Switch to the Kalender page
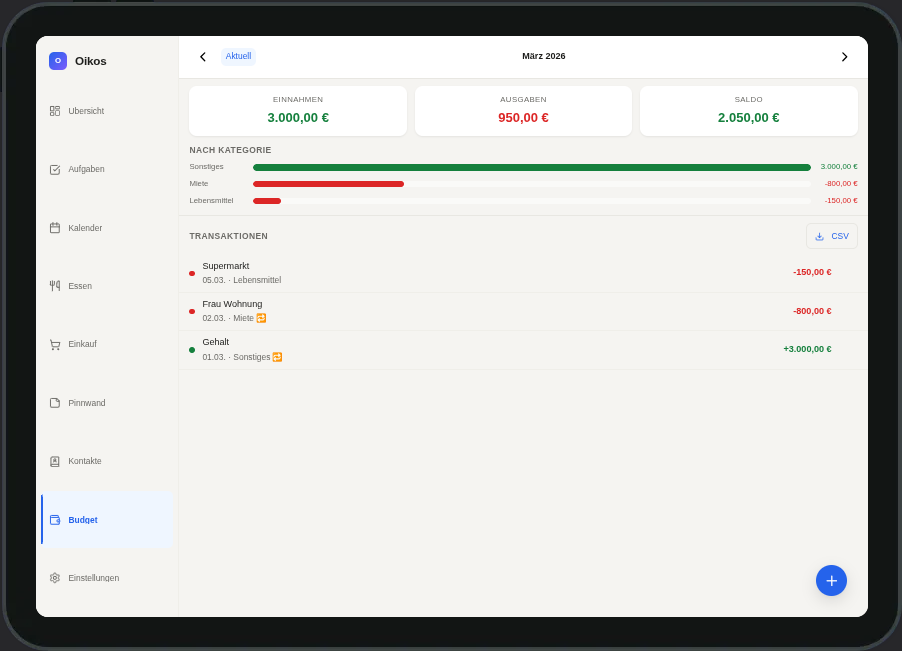Image resolution: width=902 pixels, height=651 pixels. pos(107,228)
